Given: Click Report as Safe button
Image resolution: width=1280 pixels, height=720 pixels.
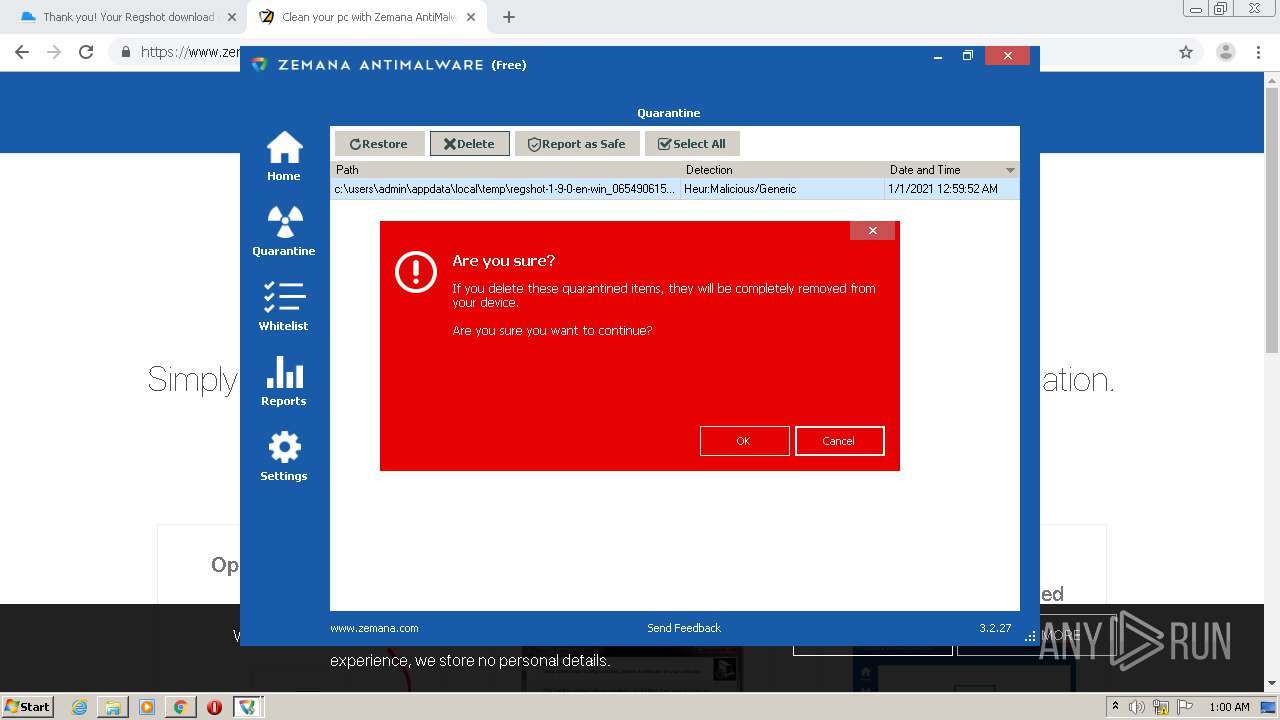Looking at the screenshot, I should click(x=577, y=144).
